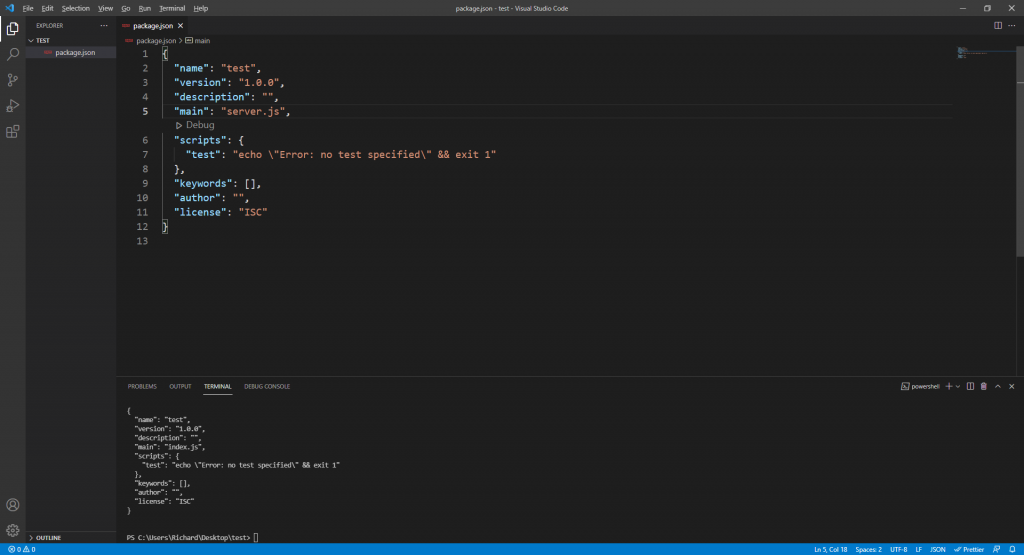Click the VS Code logo icon
The width and height of the screenshot is (1024, 555).
[9, 8]
